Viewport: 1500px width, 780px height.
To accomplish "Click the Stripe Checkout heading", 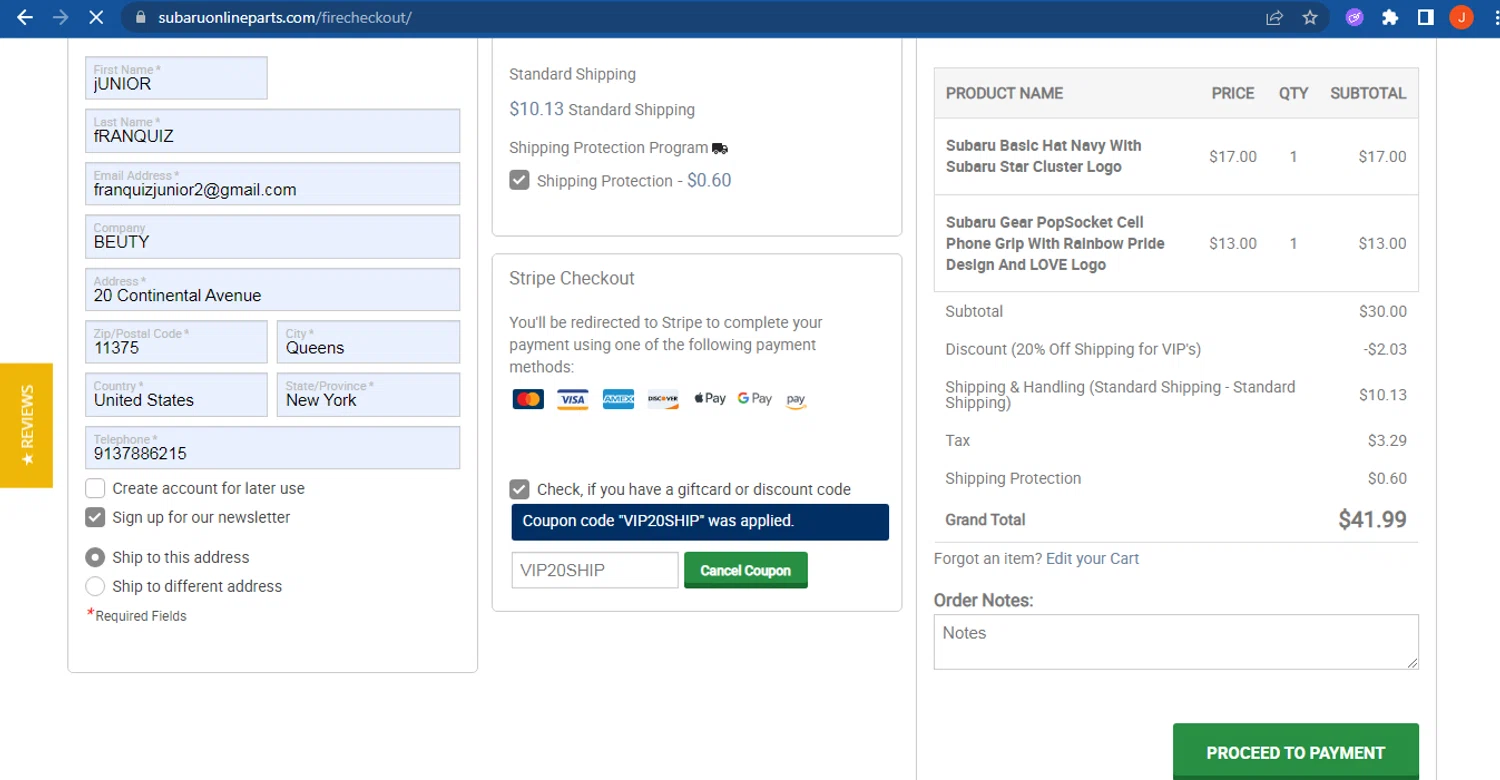I will click(x=572, y=278).
